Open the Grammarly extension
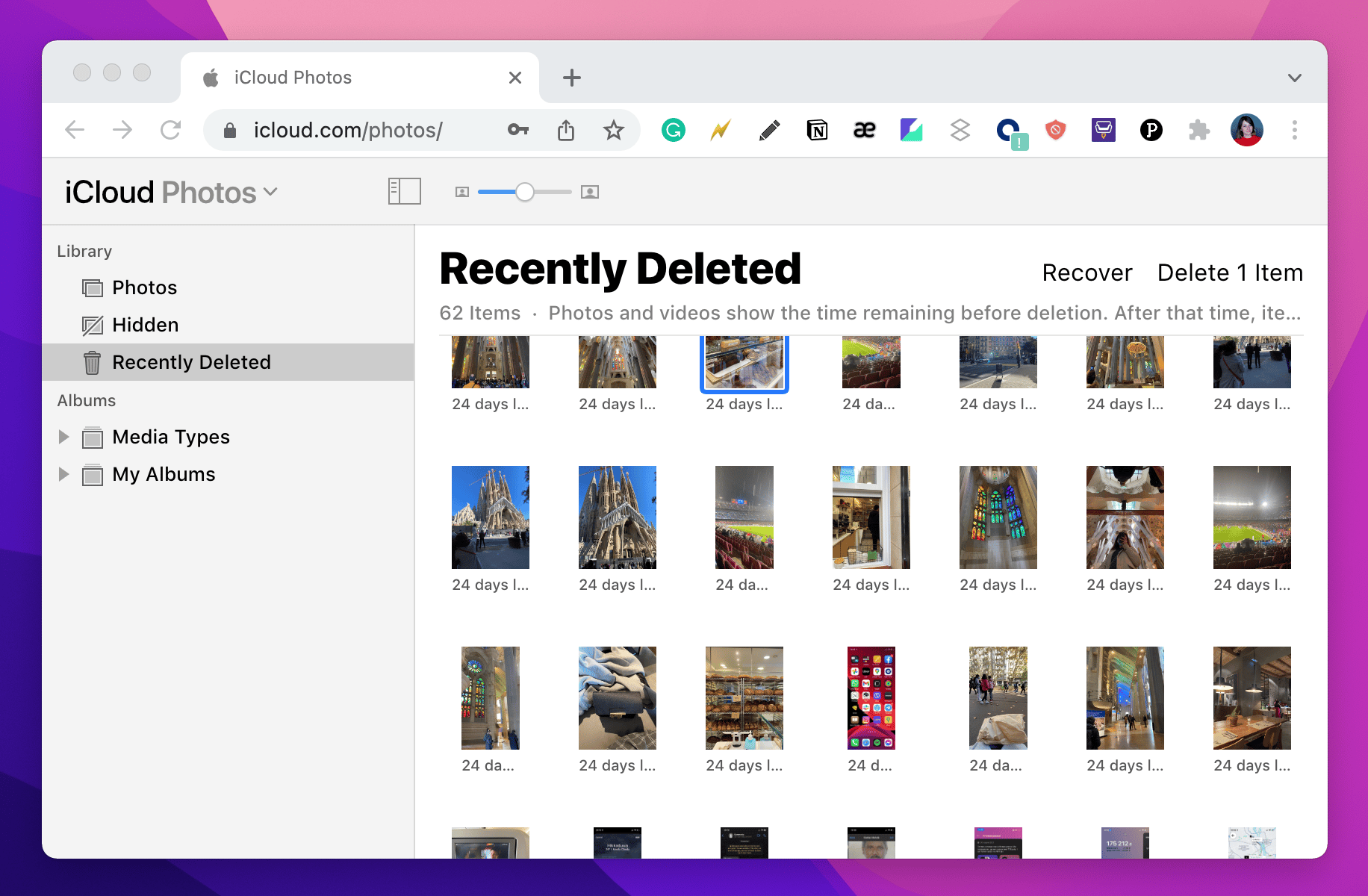 674,130
